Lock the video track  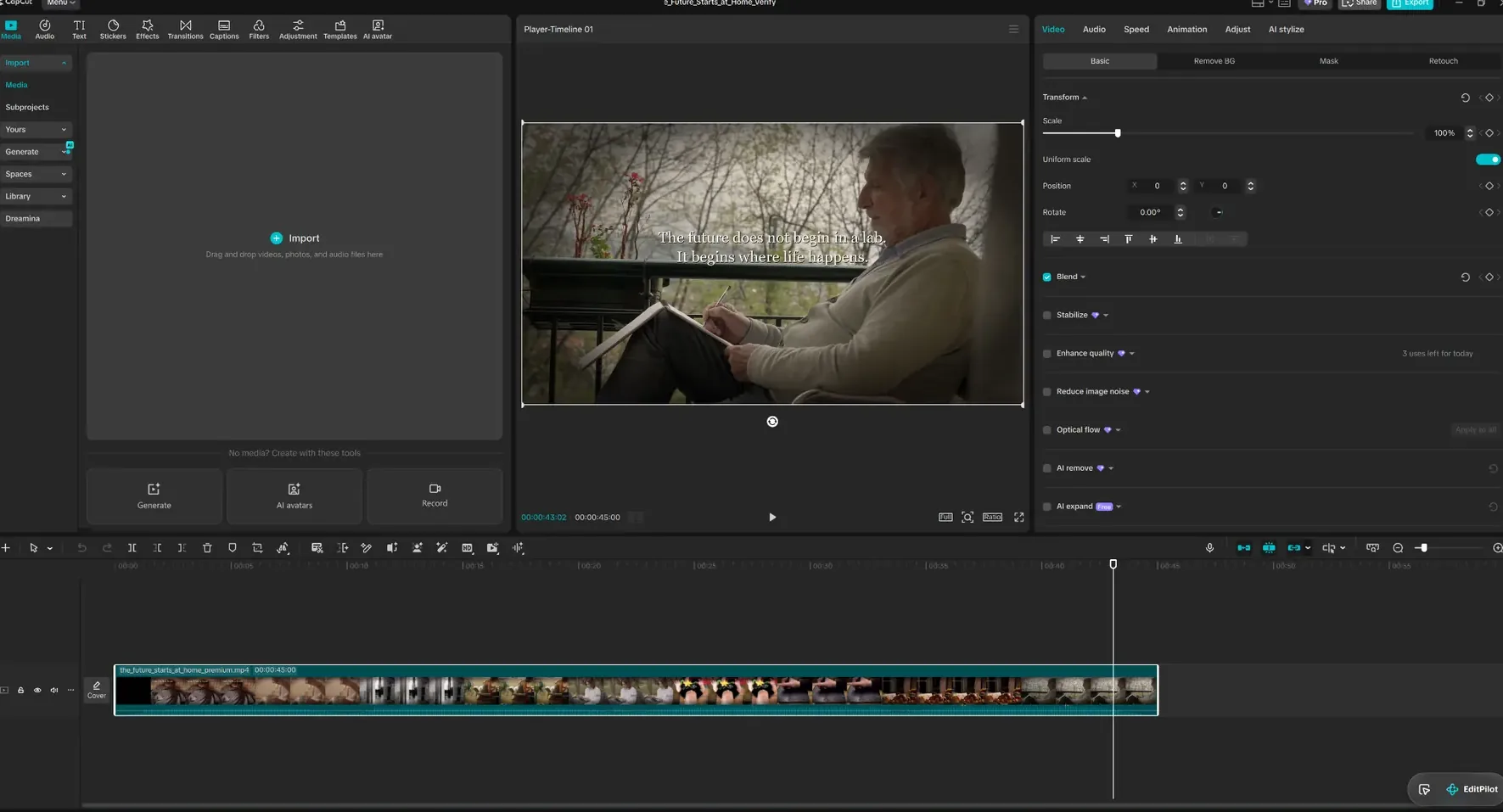click(x=20, y=690)
